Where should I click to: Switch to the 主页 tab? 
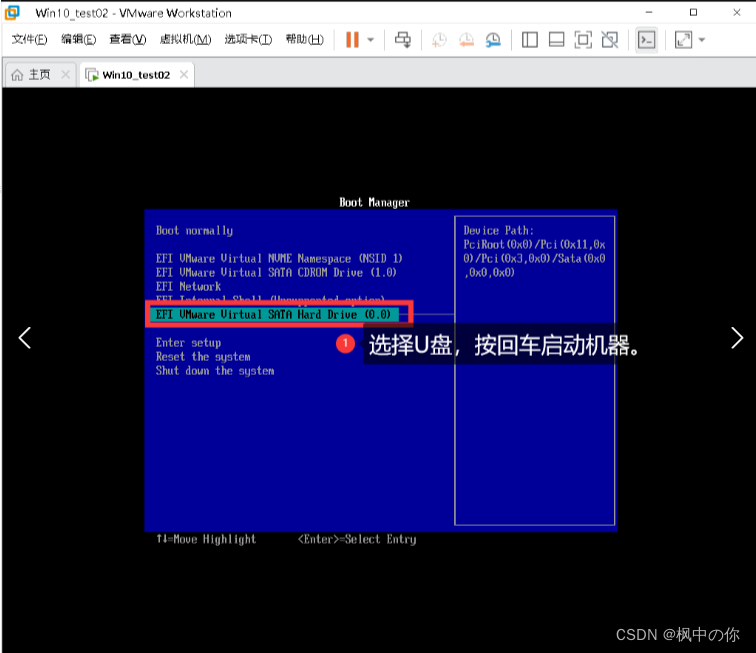point(40,75)
